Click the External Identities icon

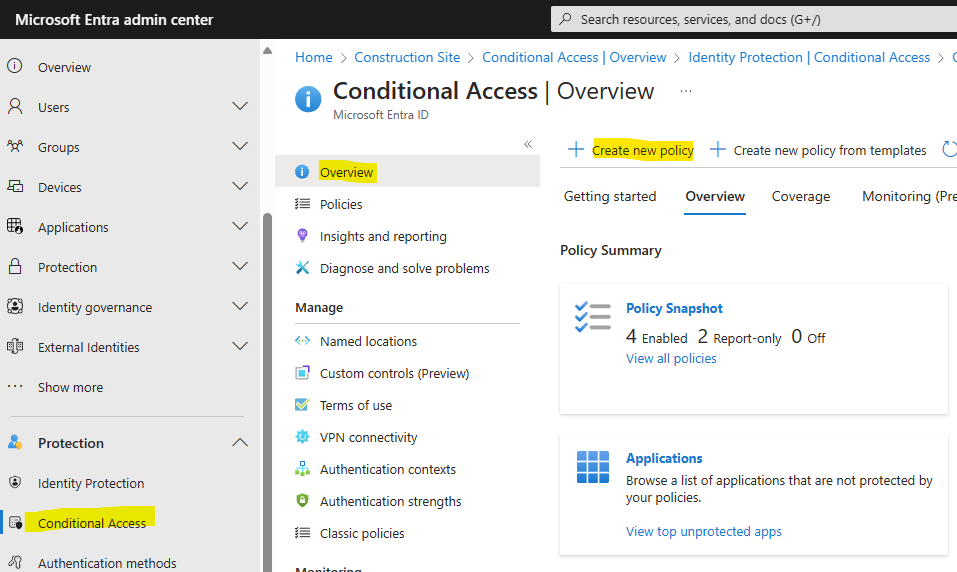click(x=15, y=347)
